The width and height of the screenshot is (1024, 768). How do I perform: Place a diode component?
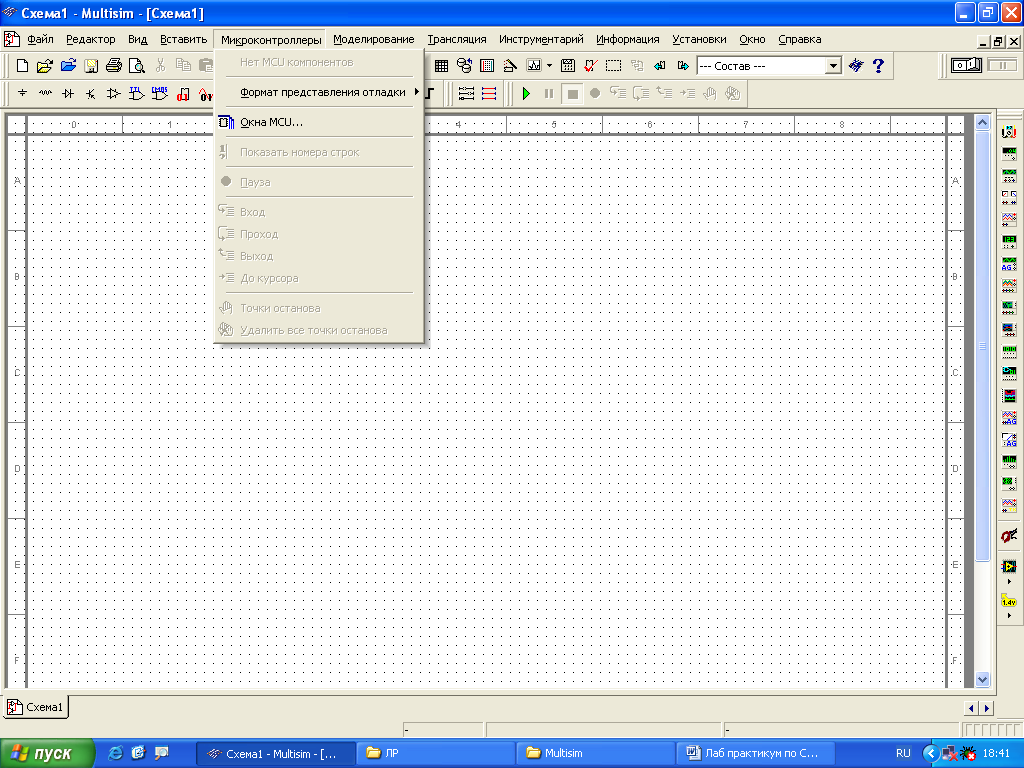68,93
